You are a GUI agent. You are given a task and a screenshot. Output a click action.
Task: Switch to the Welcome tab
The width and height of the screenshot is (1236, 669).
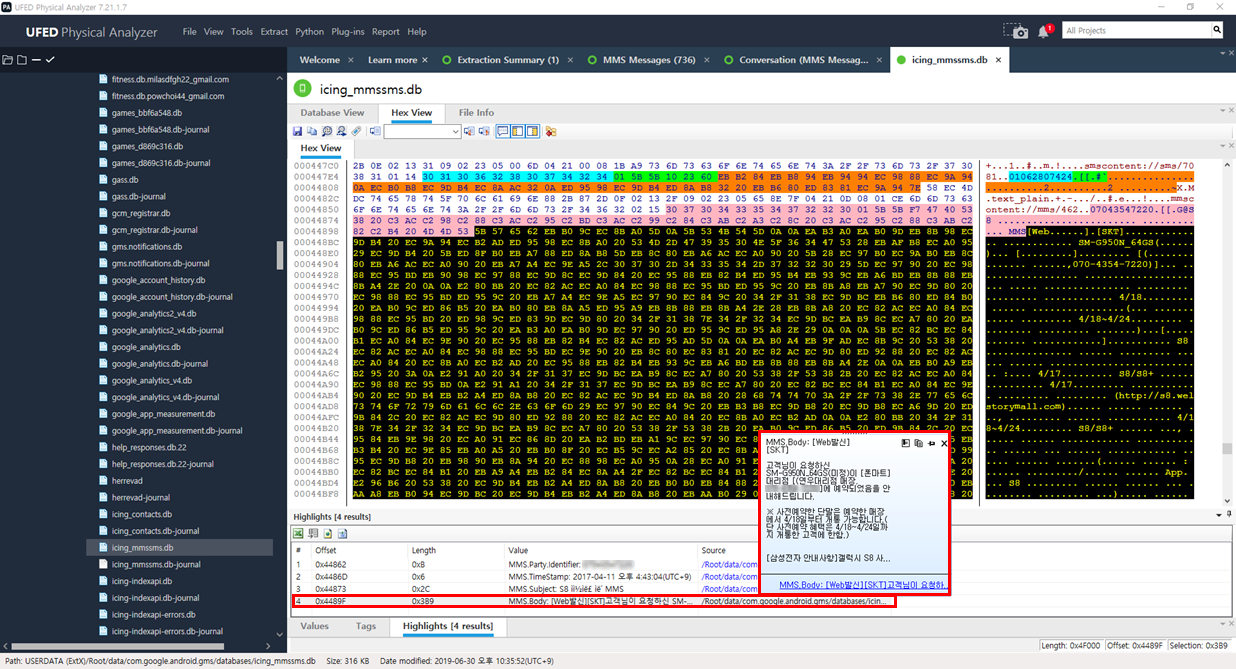point(320,60)
